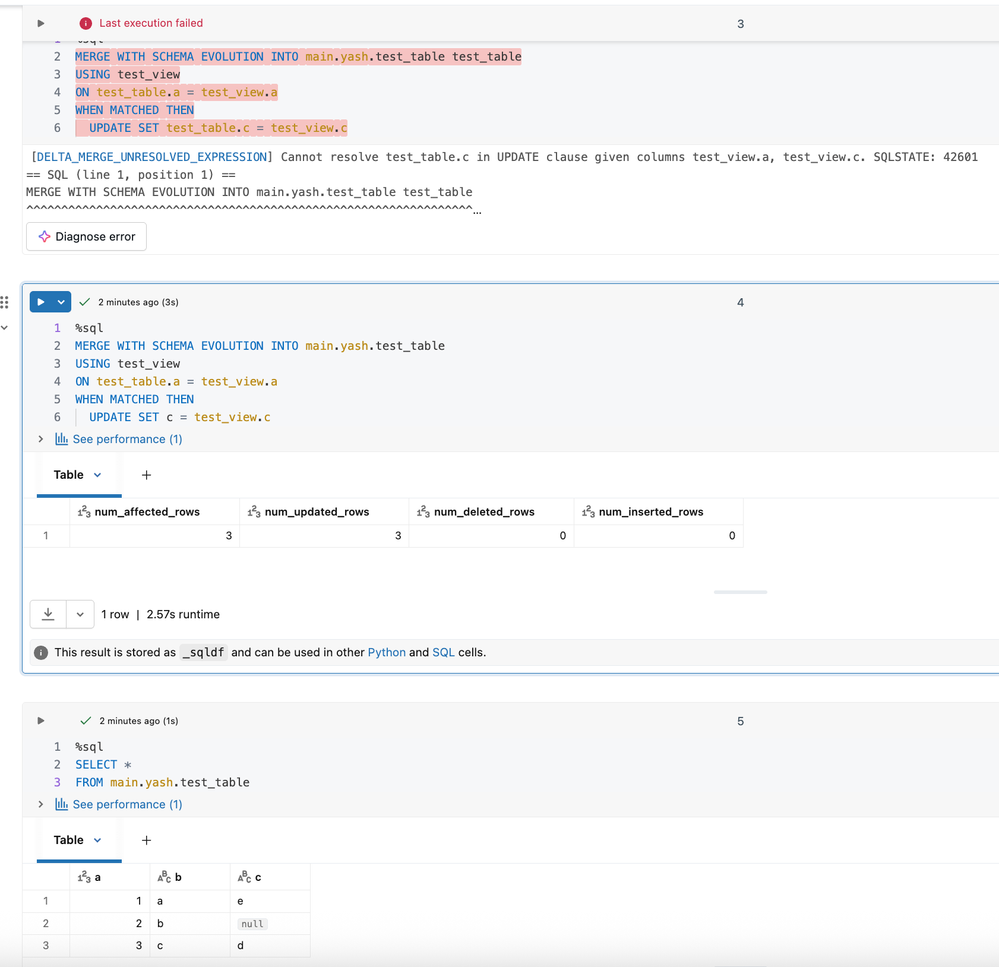Screen dimensions: 999x967
Task: Add a visualization with the plus icon
Action: point(146,474)
